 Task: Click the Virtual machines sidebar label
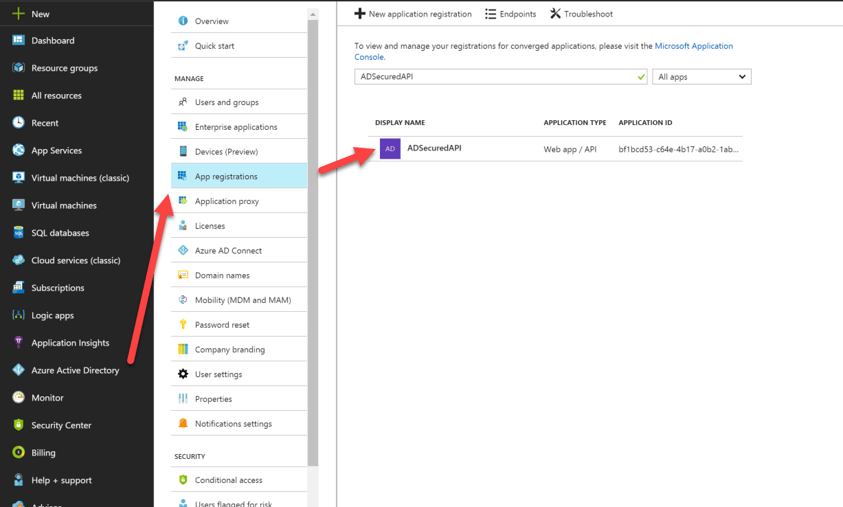tap(64, 205)
